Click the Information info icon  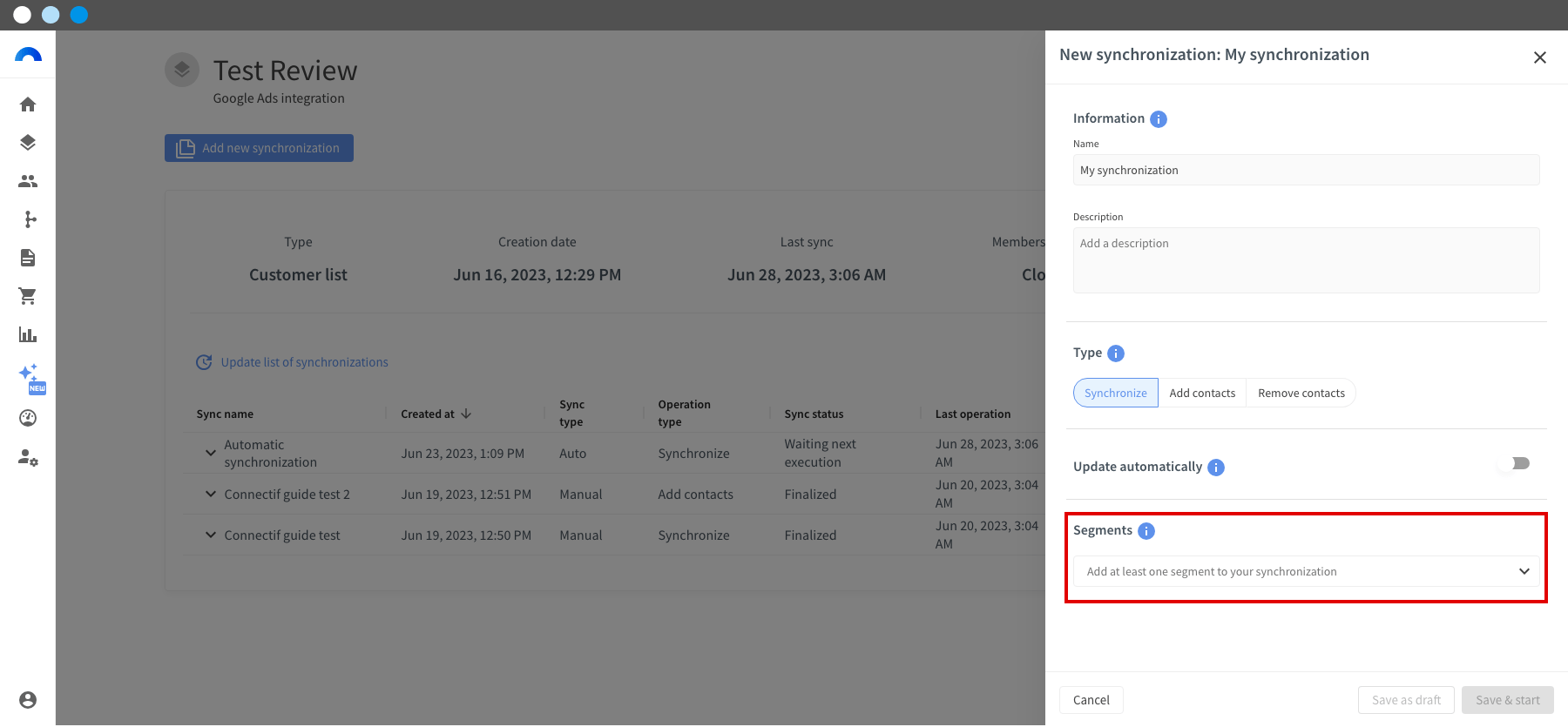(1159, 119)
